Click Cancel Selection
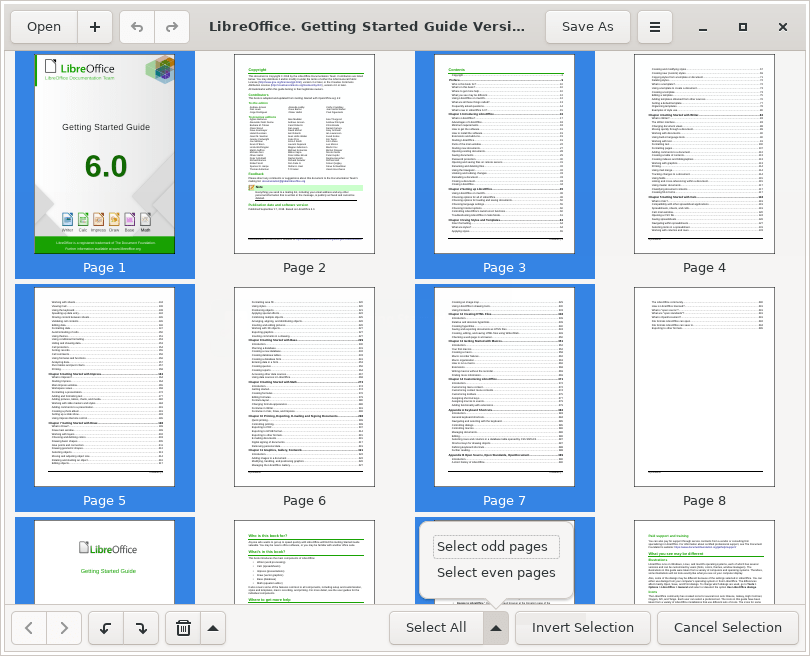The height and width of the screenshot is (656, 810). click(728, 628)
